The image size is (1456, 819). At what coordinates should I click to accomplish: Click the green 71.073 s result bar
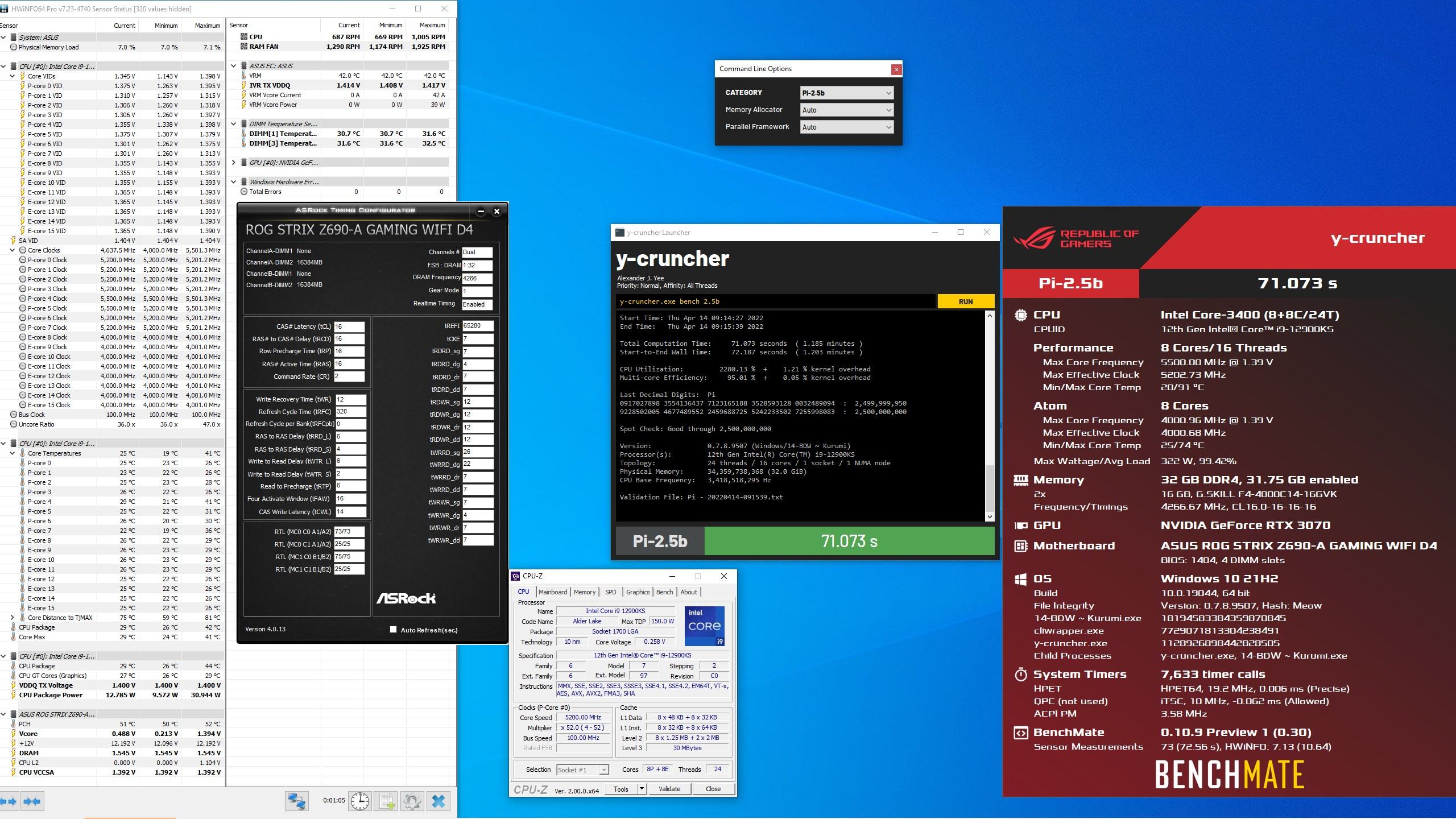click(x=849, y=541)
